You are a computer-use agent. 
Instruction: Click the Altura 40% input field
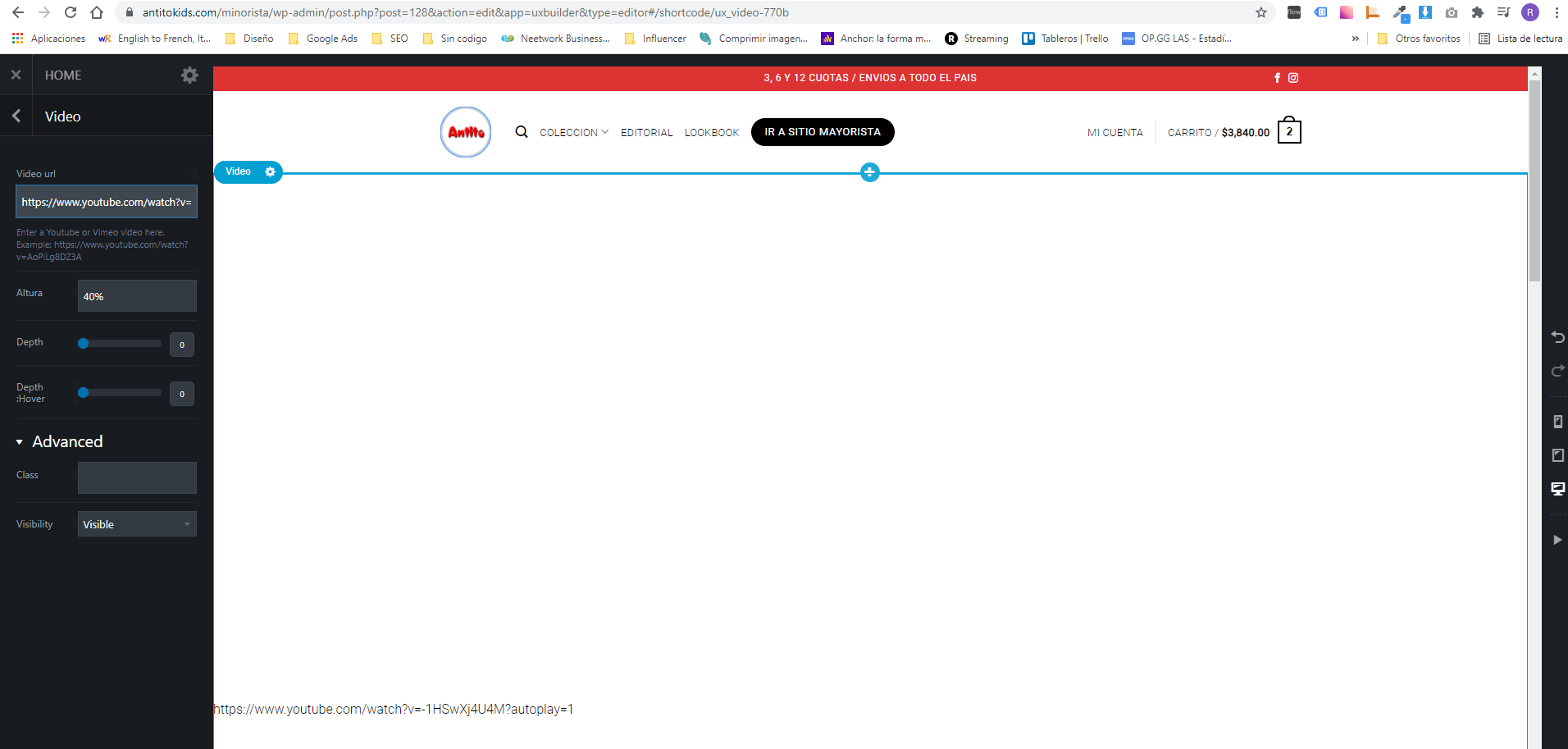click(x=137, y=296)
